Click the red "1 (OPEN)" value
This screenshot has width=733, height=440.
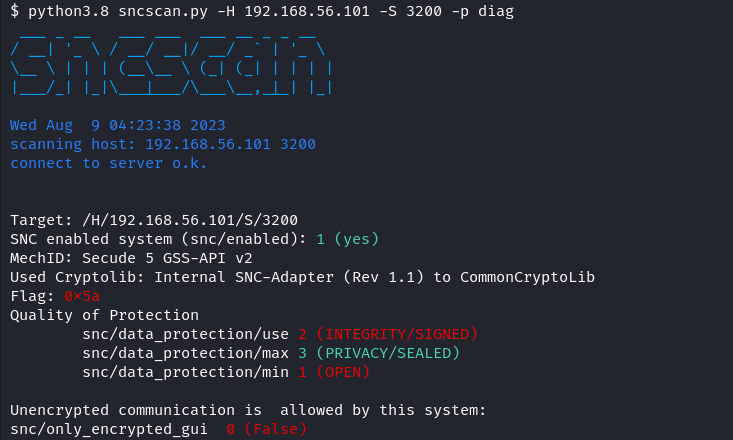334,372
